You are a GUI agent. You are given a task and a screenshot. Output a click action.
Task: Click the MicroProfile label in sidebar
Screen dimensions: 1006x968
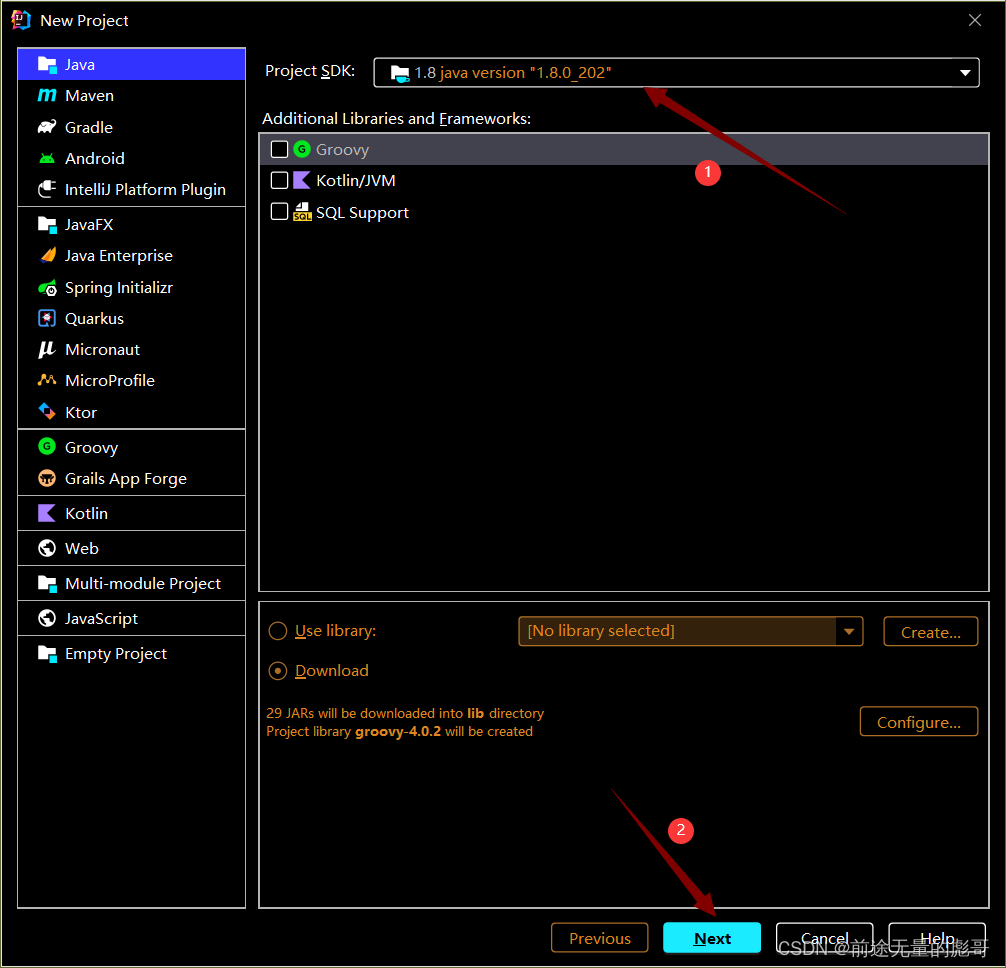110,380
